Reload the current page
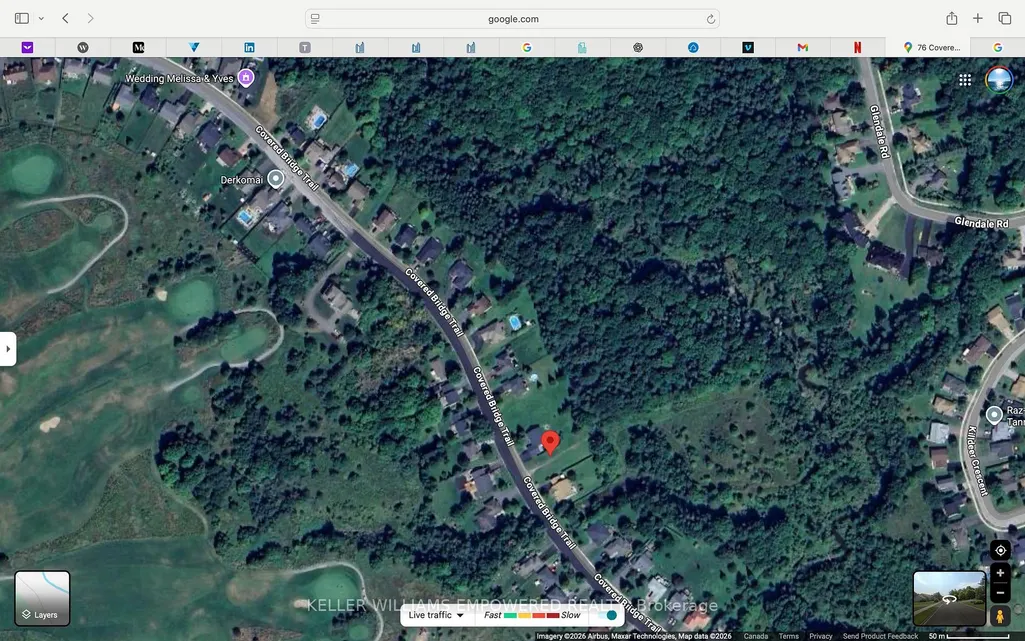Screen dimensions: 1025x641 point(711,19)
